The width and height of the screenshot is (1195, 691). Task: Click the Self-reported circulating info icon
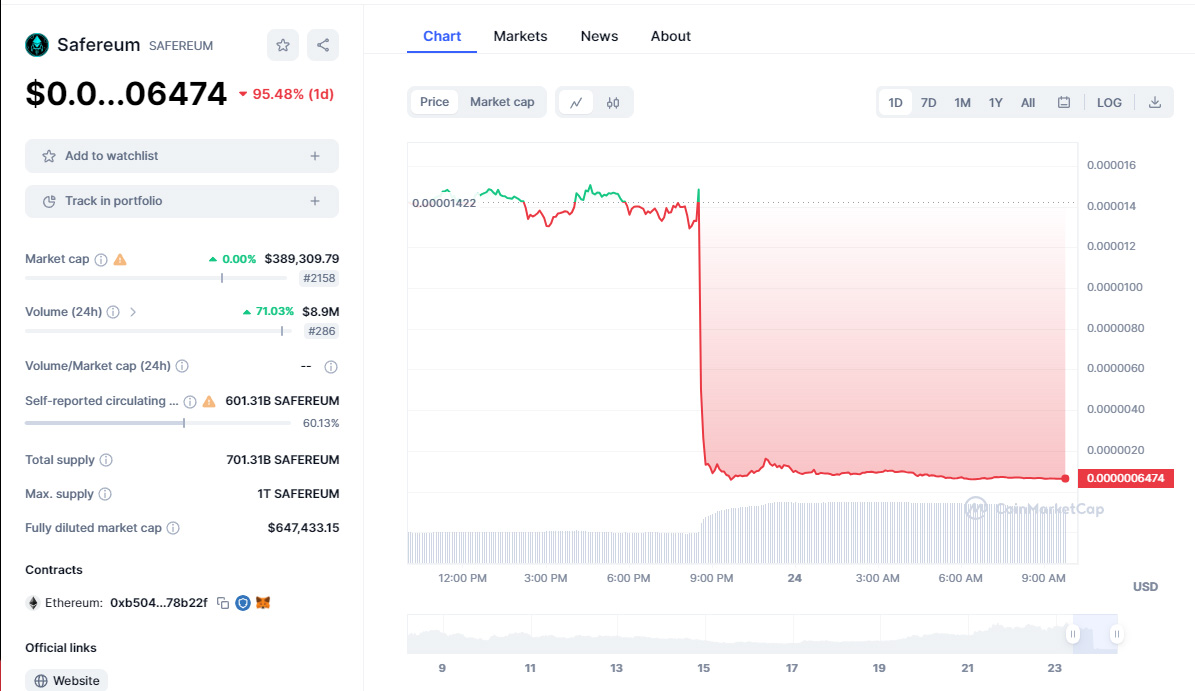pyautogui.click(x=190, y=401)
